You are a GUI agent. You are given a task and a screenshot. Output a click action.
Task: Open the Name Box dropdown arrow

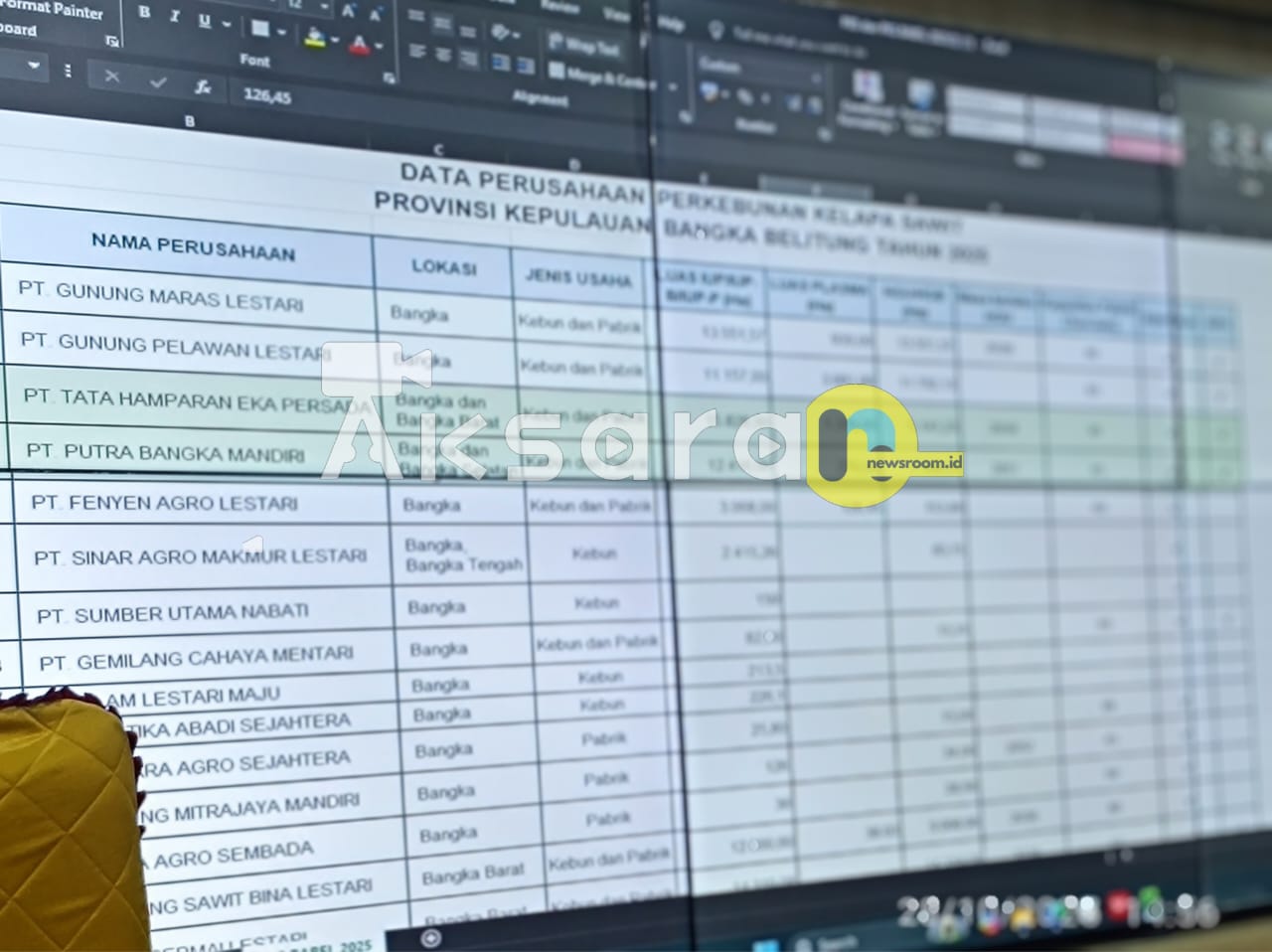tap(35, 67)
